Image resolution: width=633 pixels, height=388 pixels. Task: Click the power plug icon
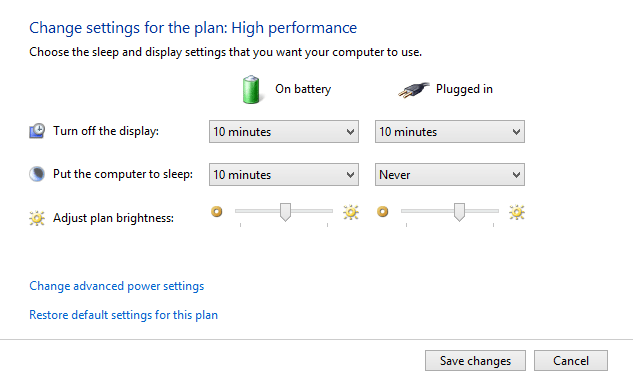(x=413, y=90)
